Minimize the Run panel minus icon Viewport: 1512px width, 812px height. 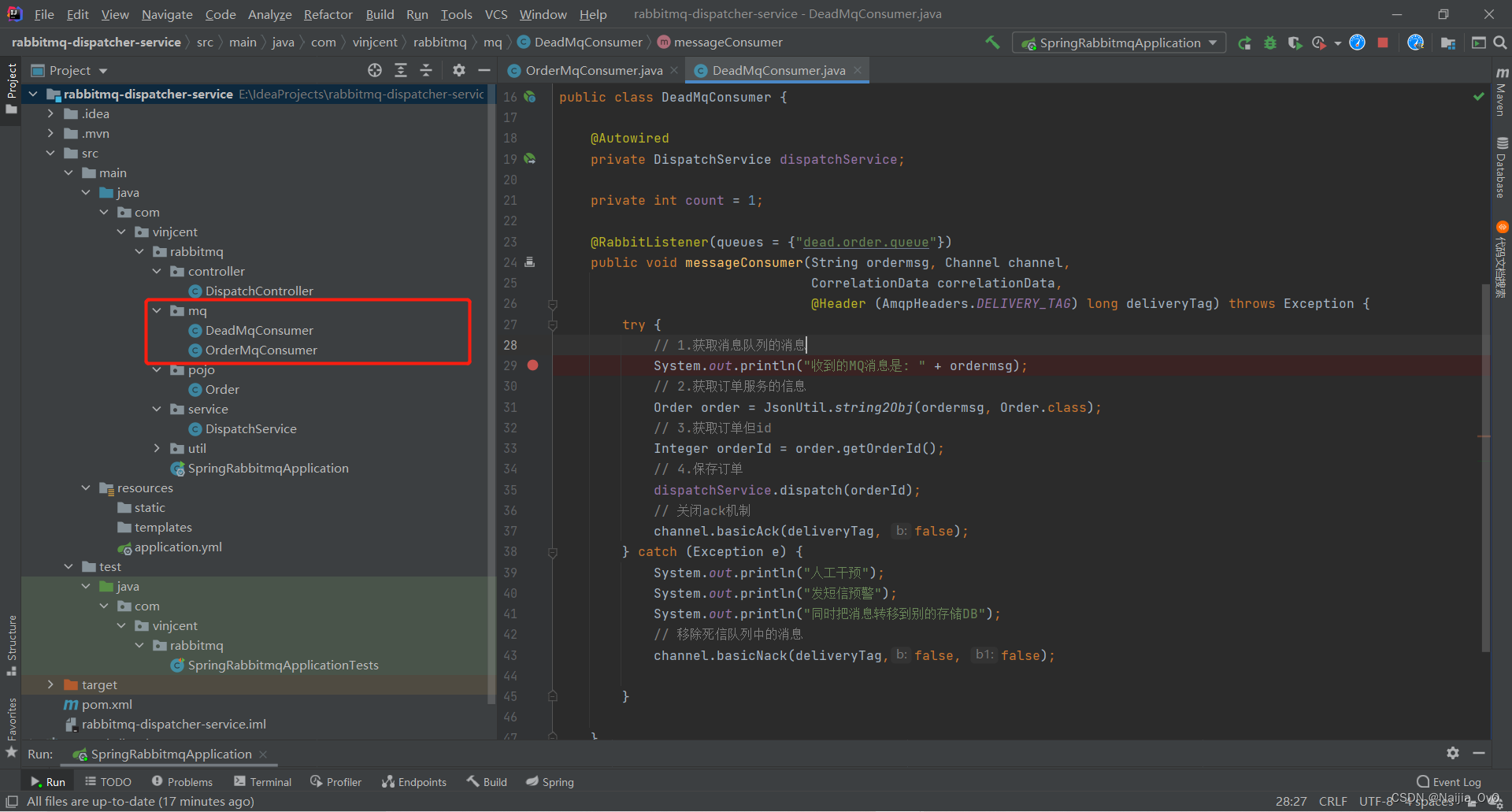tap(1479, 753)
